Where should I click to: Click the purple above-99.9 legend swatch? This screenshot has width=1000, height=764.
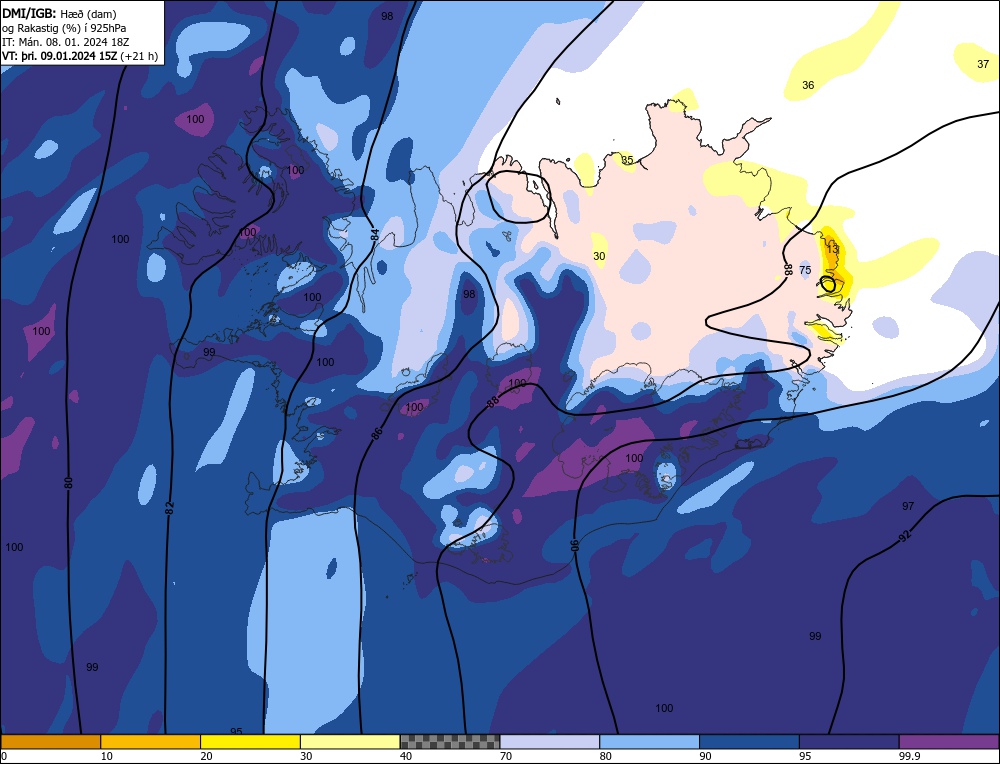pos(949,741)
